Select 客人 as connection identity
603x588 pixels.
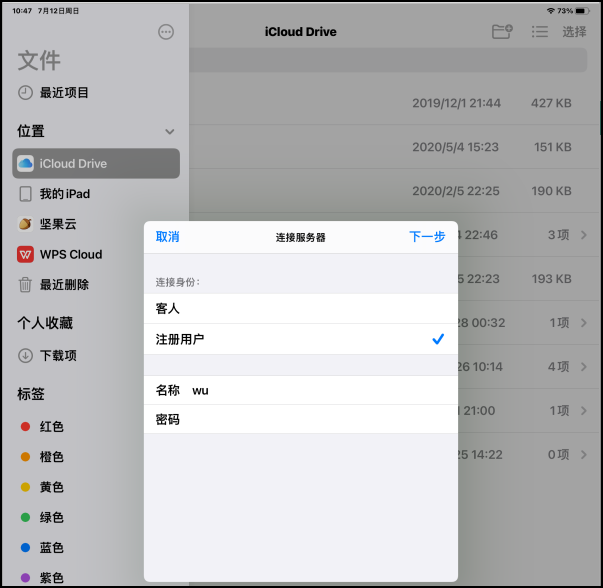(x=300, y=309)
